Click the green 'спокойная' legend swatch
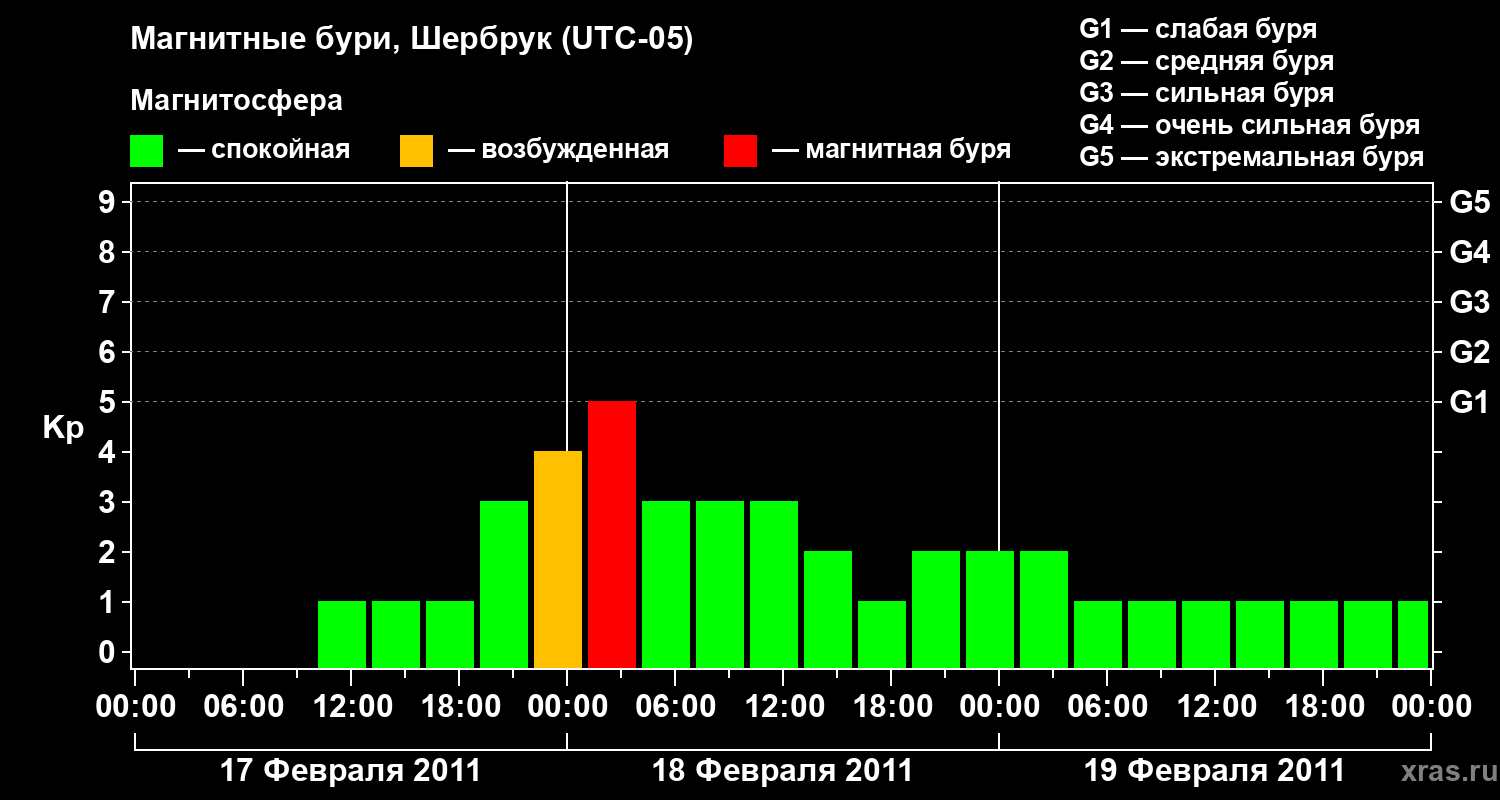The width and height of the screenshot is (1500, 800). 146,151
